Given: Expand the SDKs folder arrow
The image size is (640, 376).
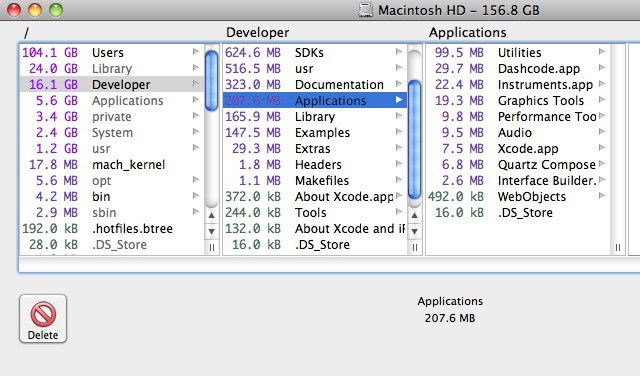Looking at the screenshot, I should click(399, 52).
